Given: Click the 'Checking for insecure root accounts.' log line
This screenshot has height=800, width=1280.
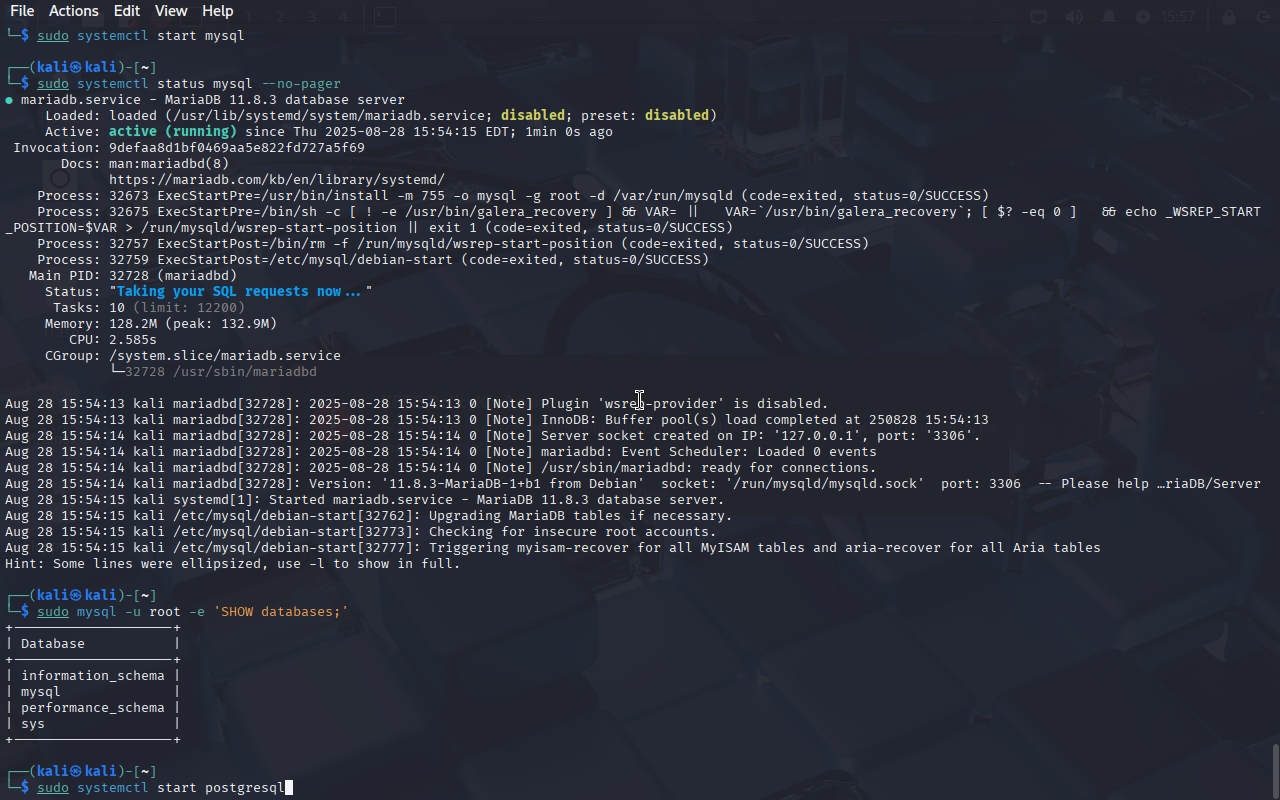Looking at the screenshot, I should pyautogui.click(x=361, y=531).
